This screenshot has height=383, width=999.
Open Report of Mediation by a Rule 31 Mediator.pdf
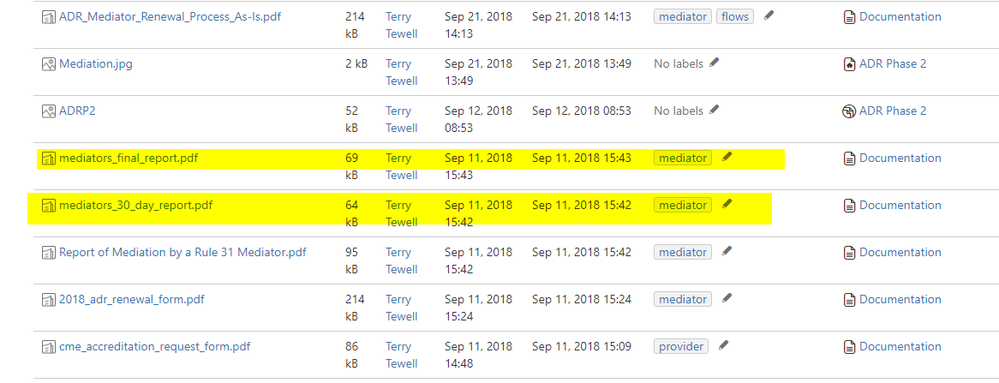pos(183,252)
